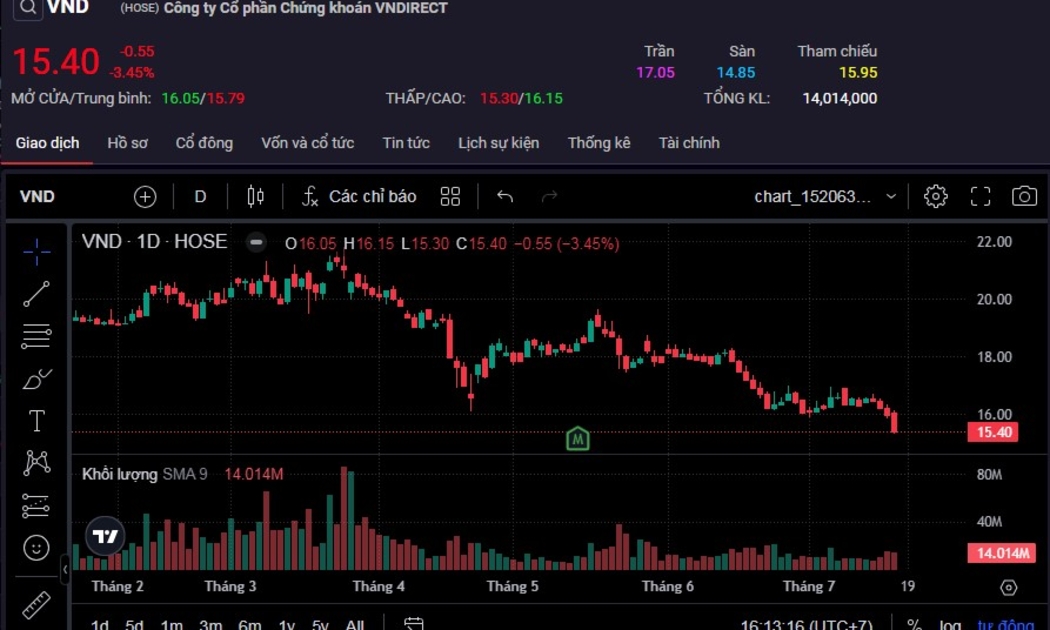Collapse the VND legend with minus button
This screenshot has width=1050, height=630.
(x=257, y=242)
